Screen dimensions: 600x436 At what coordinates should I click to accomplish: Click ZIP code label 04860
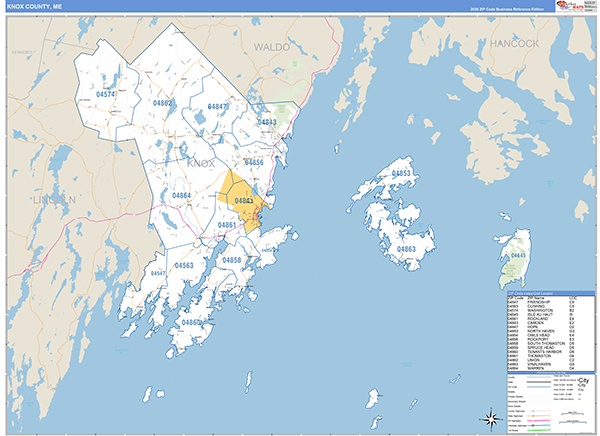[191, 322]
